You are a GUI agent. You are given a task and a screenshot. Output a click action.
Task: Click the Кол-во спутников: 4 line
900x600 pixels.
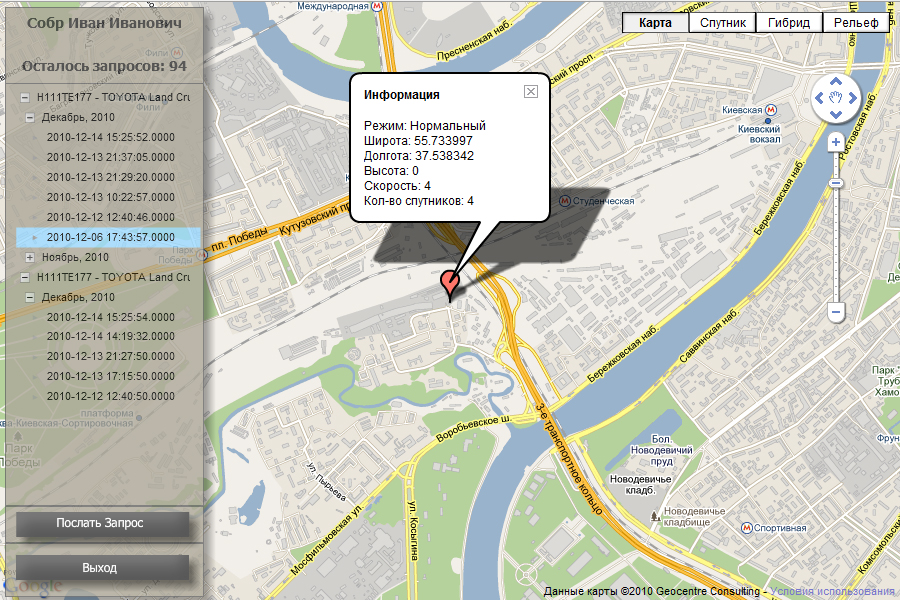[419, 201]
